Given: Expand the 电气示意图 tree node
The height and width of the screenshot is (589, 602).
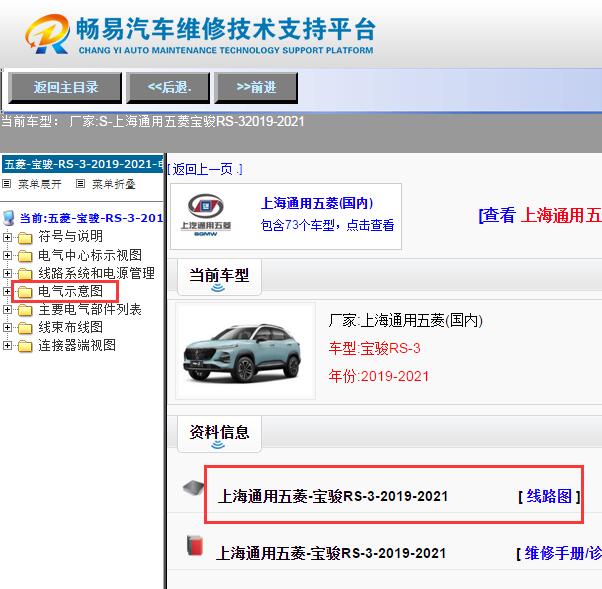Looking at the screenshot, I should tap(7, 291).
